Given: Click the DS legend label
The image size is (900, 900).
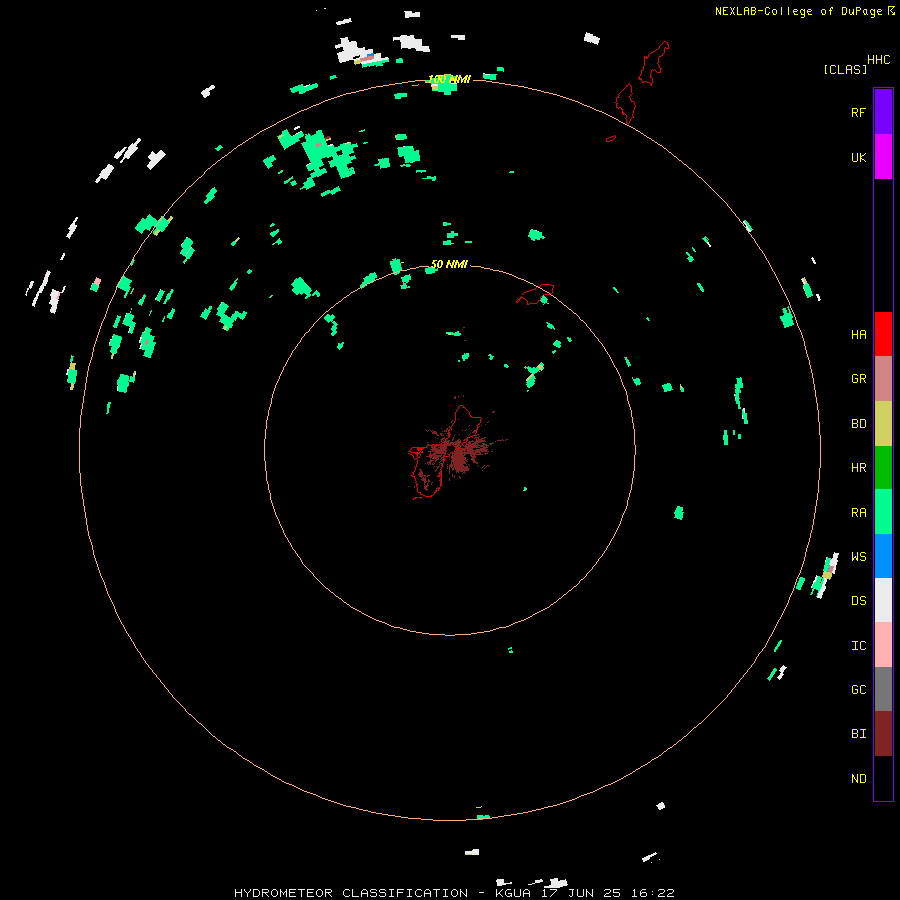Looking at the screenshot, I should pyautogui.click(x=859, y=600).
